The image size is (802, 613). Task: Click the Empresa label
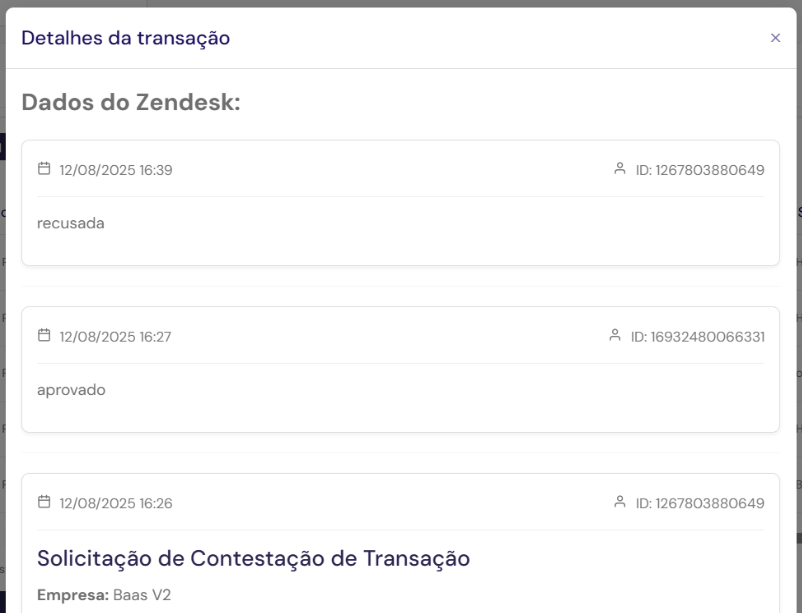point(73,595)
